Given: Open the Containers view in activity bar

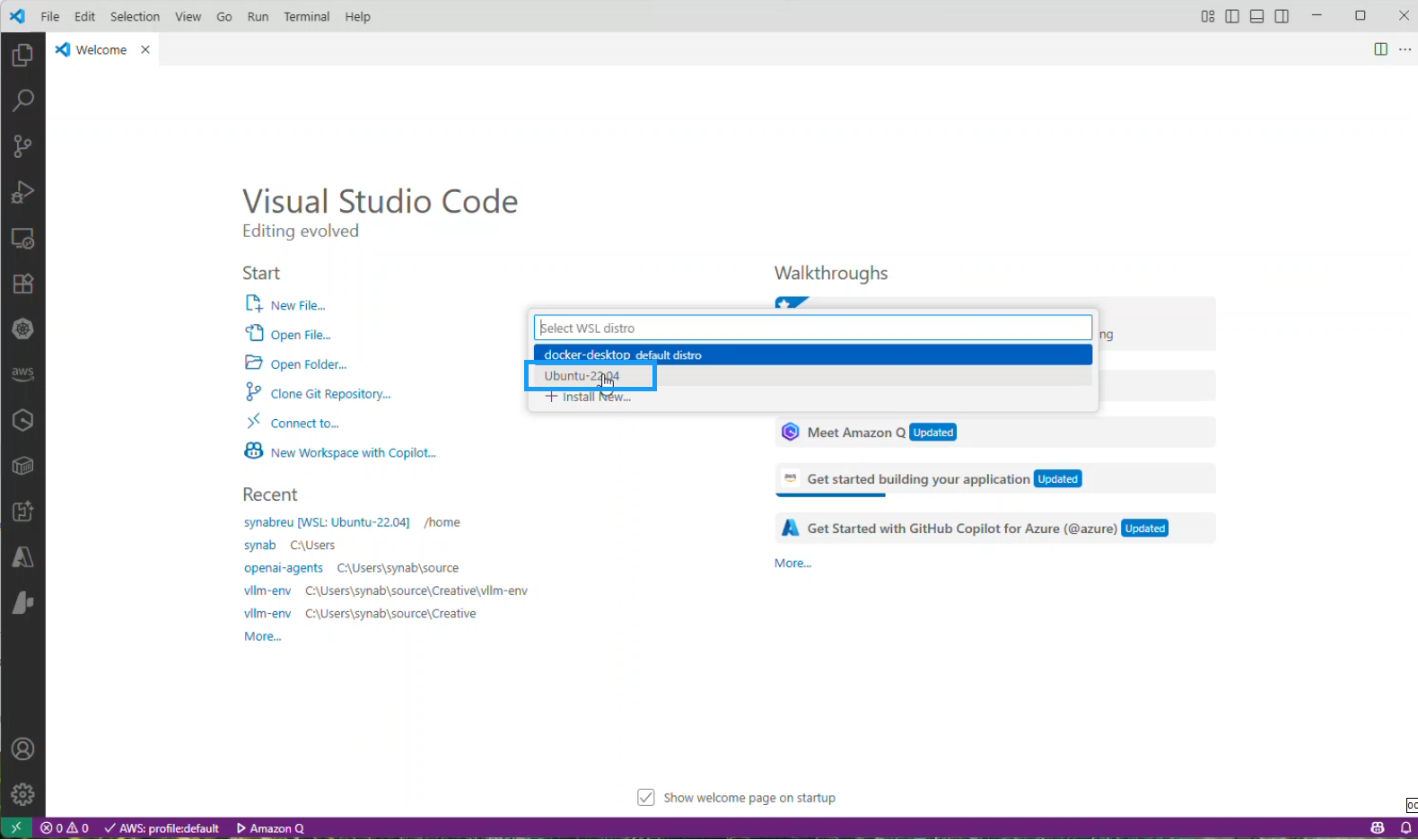Looking at the screenshot, I should pyautogui.click(x=22, y=466).
